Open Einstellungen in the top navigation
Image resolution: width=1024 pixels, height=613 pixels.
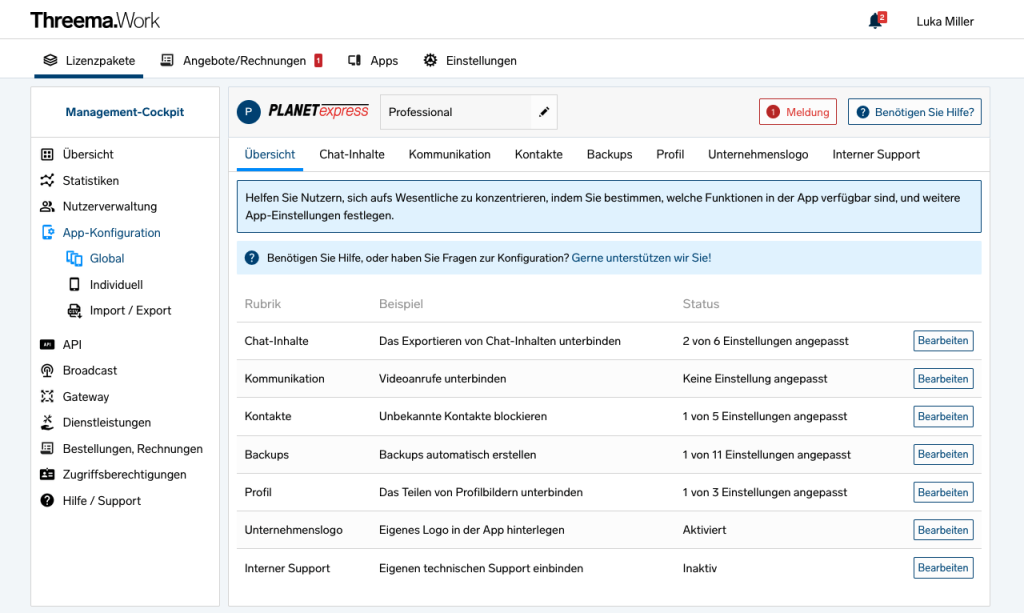(x=469, y=60)
